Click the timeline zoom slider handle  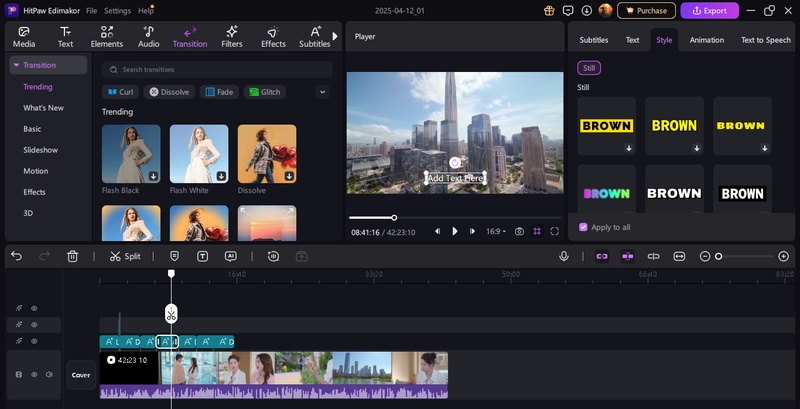[x=718, y=257]
